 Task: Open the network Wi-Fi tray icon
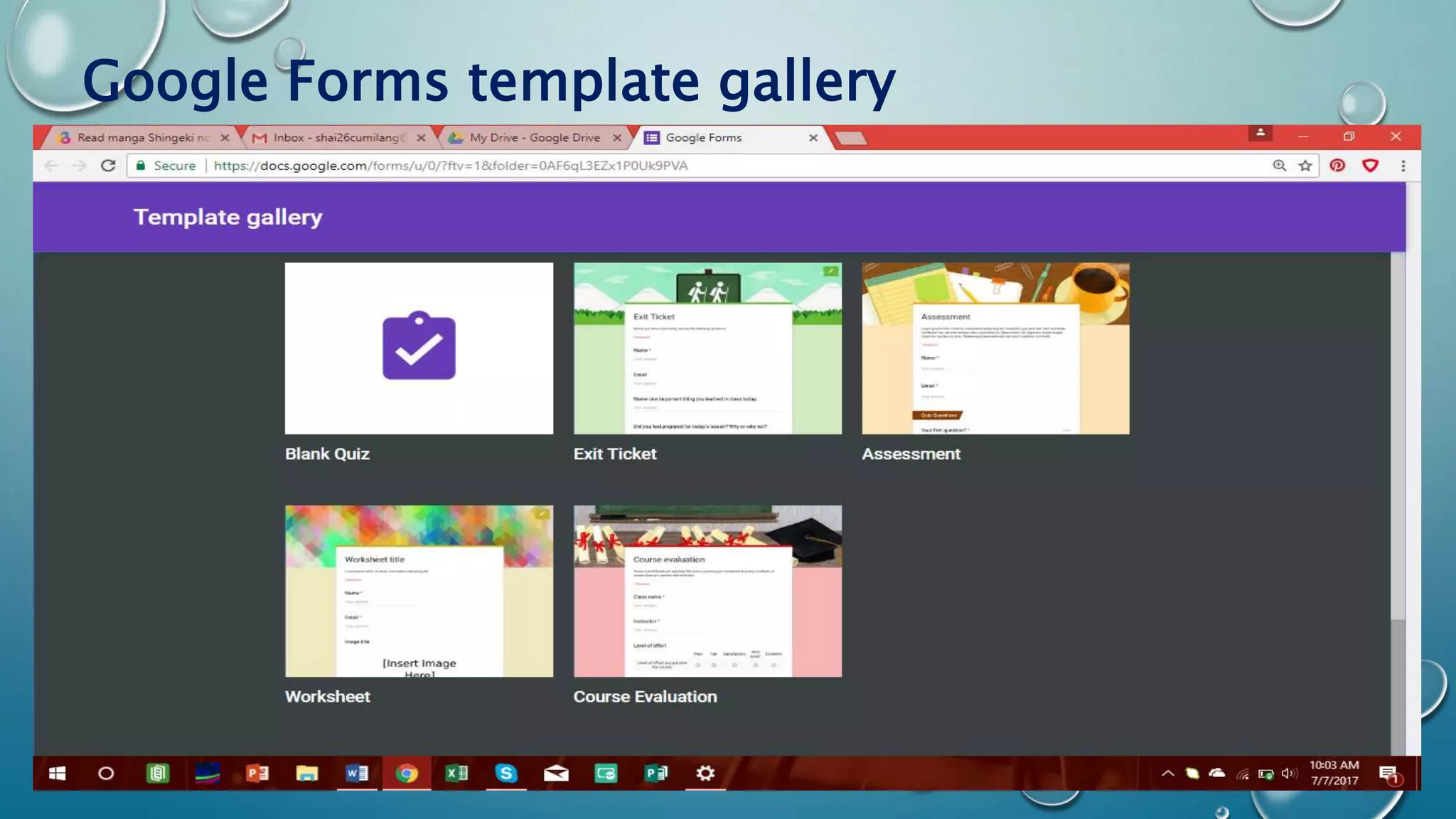point(1242,773)
